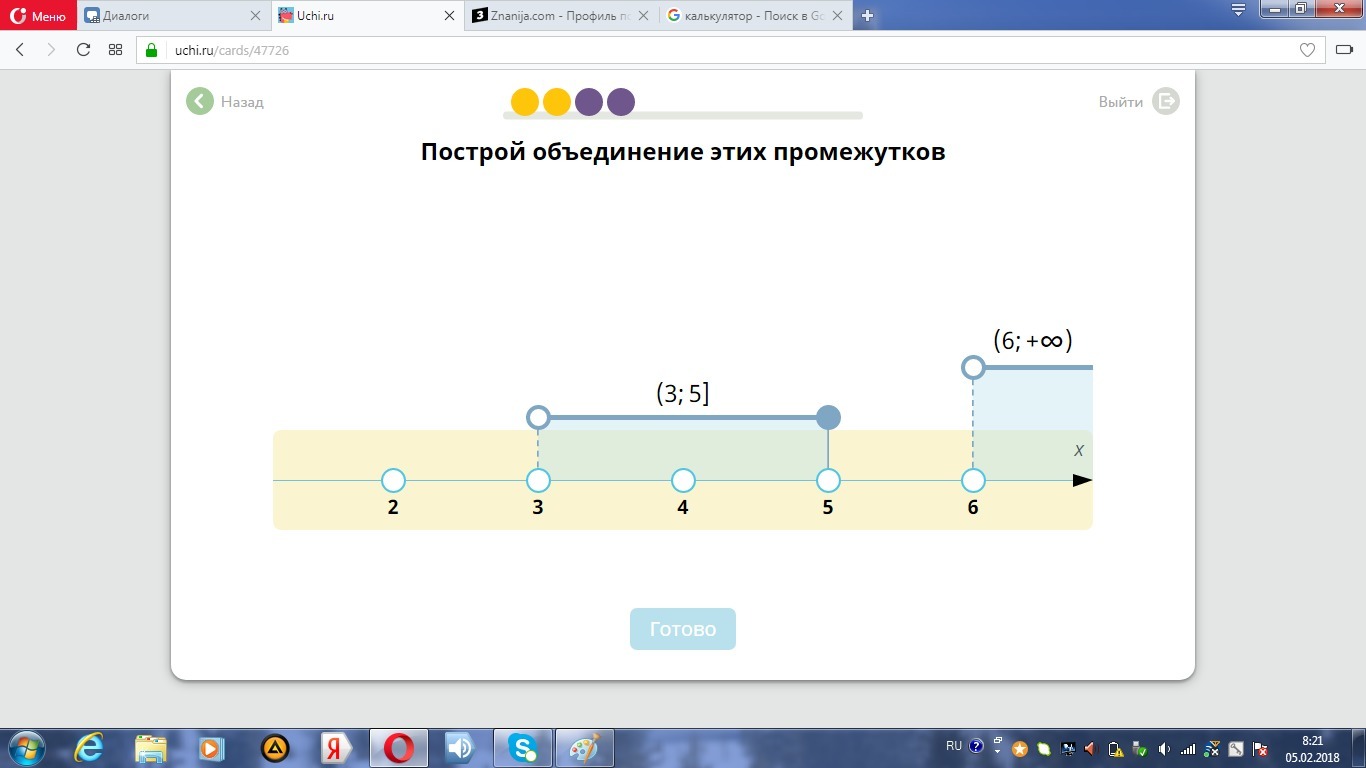
Task: Switch to the калькулятор Google search tab
Action: click(x=754, y=16)
